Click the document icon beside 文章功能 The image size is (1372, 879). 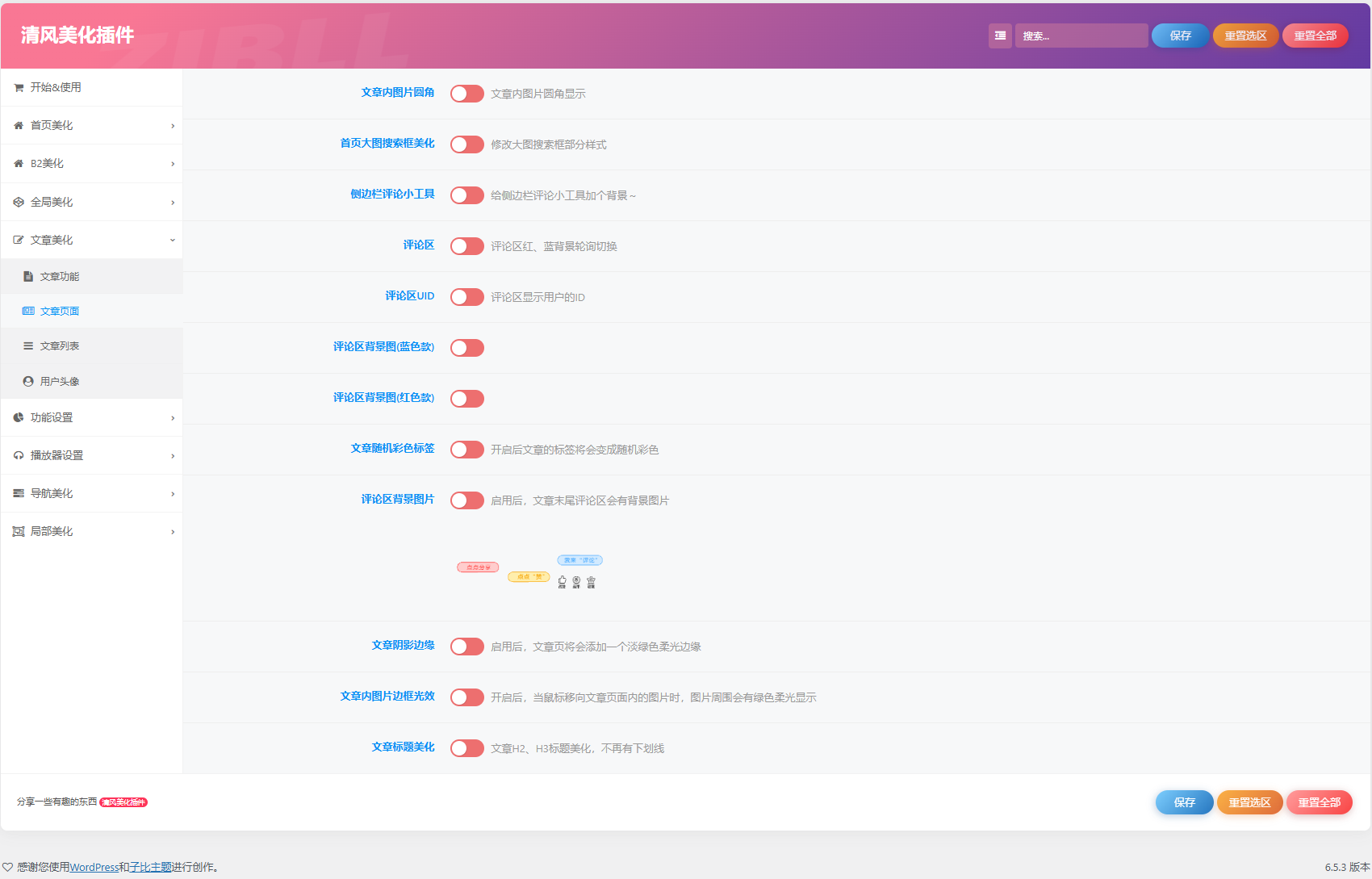[28, 277]
